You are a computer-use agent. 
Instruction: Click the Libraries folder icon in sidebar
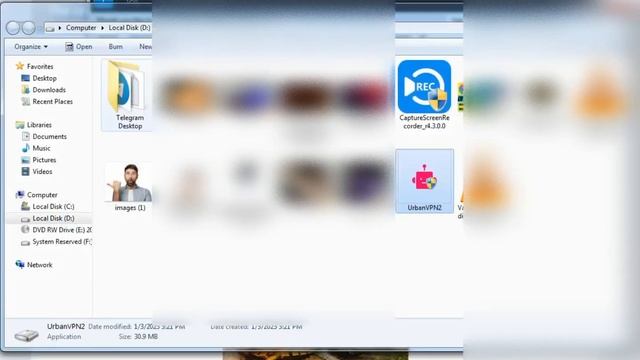20,125
